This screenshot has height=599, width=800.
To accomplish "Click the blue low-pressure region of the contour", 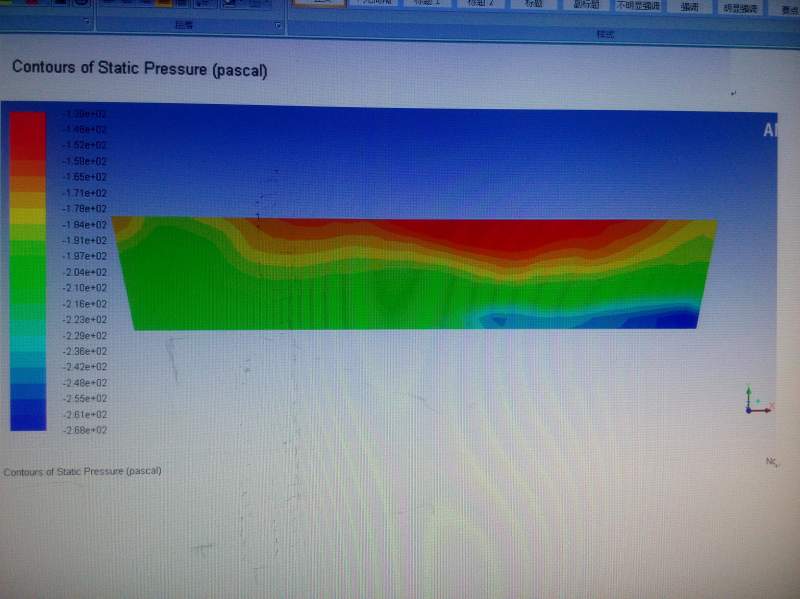I will click(663, 320).
